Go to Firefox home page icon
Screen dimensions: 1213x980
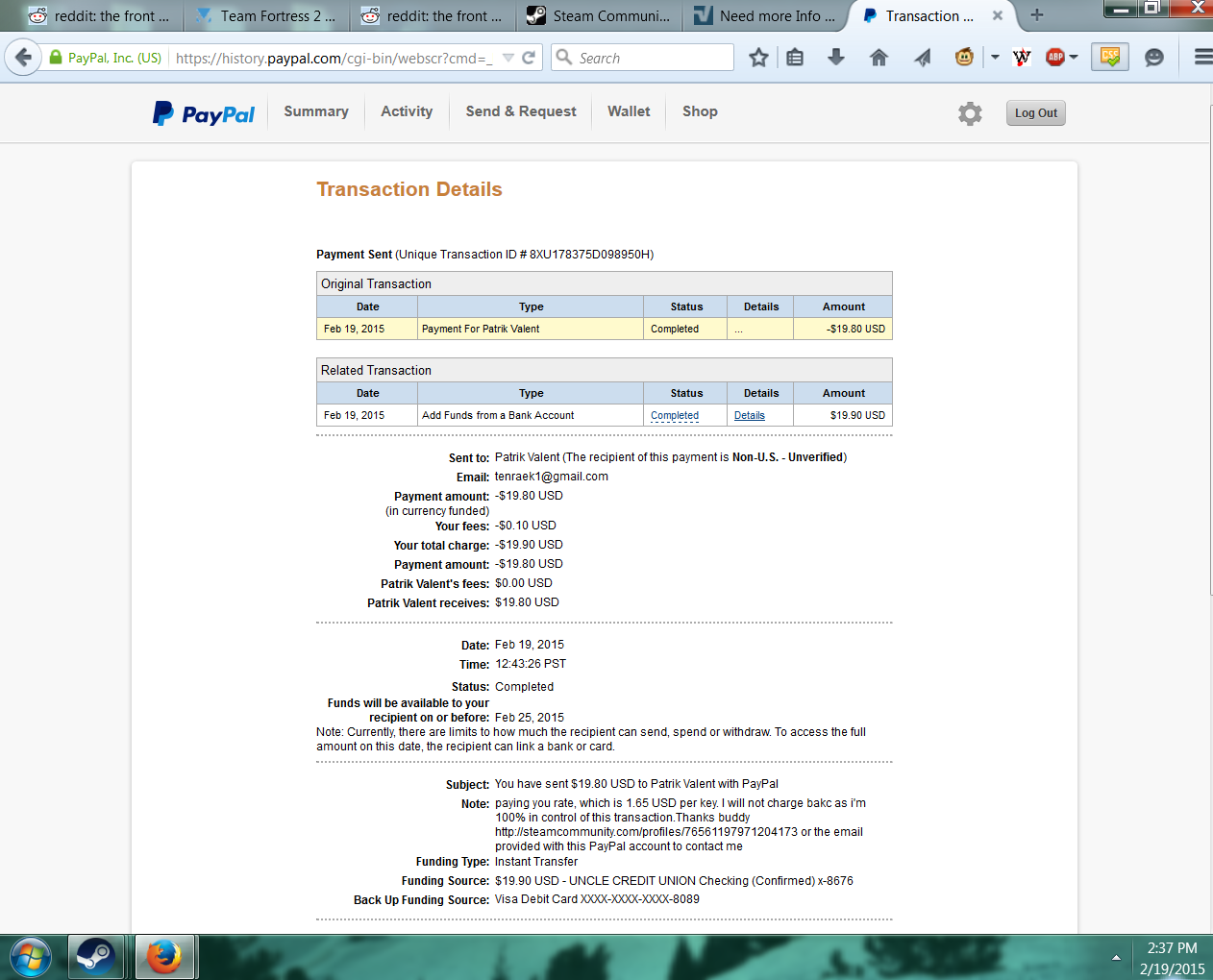coord(878,58)
